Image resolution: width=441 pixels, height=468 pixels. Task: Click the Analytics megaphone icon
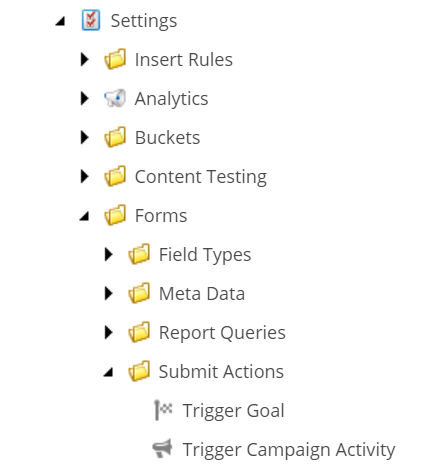click(x=115, y=98)
